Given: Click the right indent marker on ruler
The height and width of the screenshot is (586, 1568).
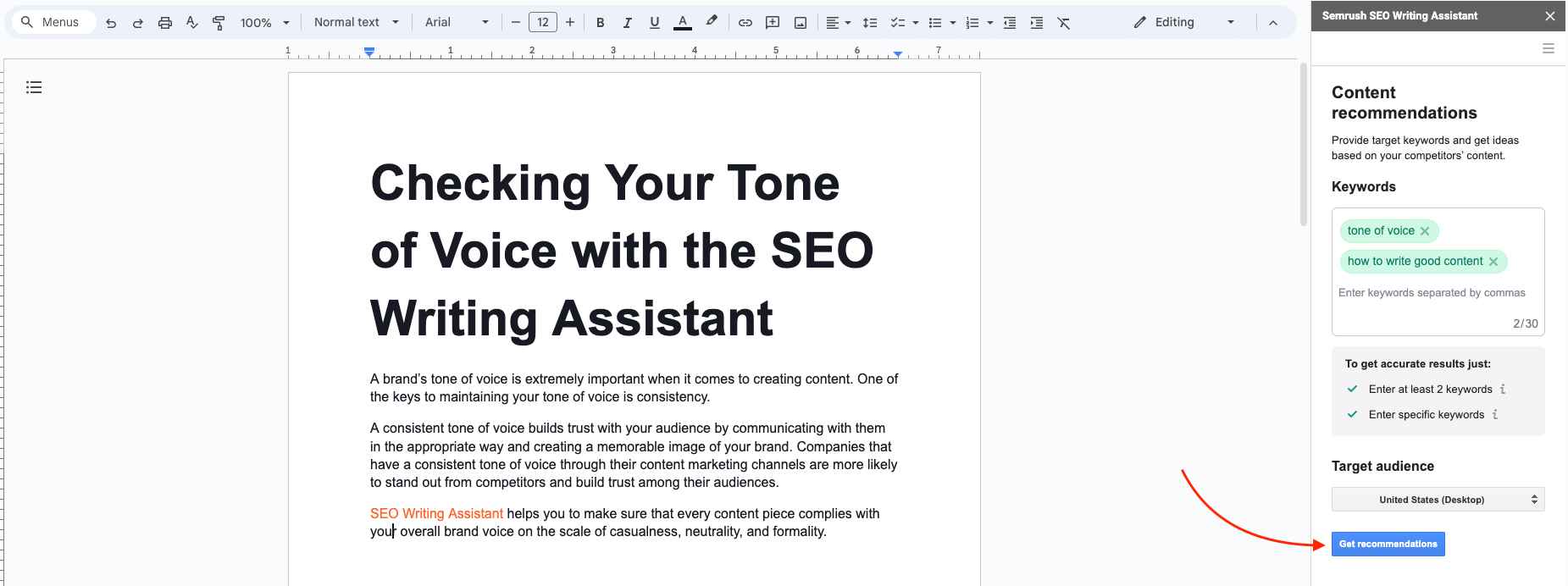Looking at the screenshot, I should [898, 53].
